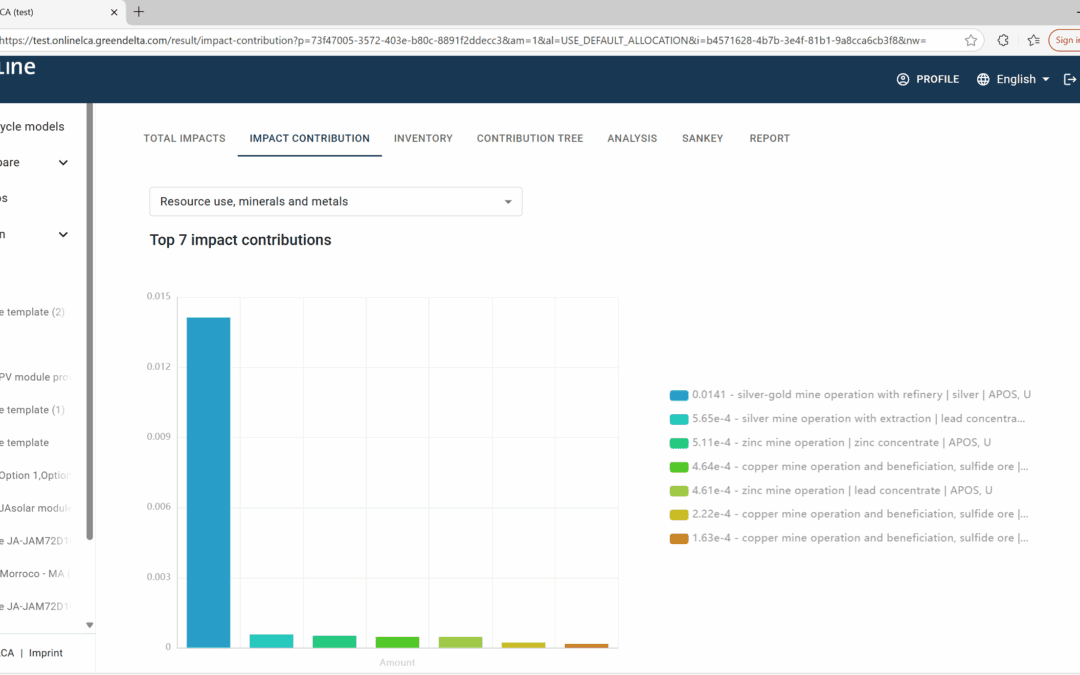
Task: Click the browser Sign in button
Action: (x=1066, y=40)
